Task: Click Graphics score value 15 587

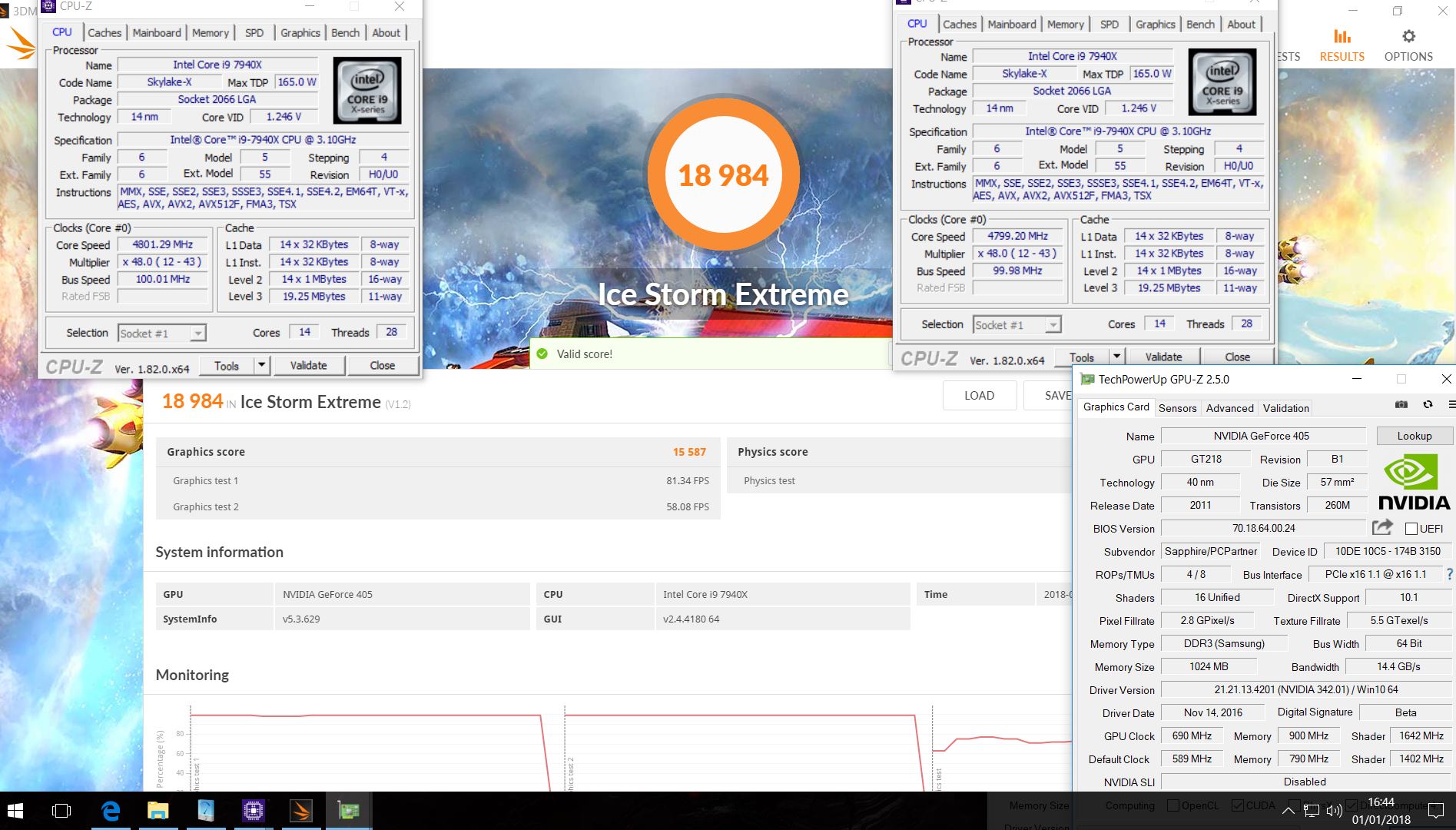Action: tap(689, 452)
